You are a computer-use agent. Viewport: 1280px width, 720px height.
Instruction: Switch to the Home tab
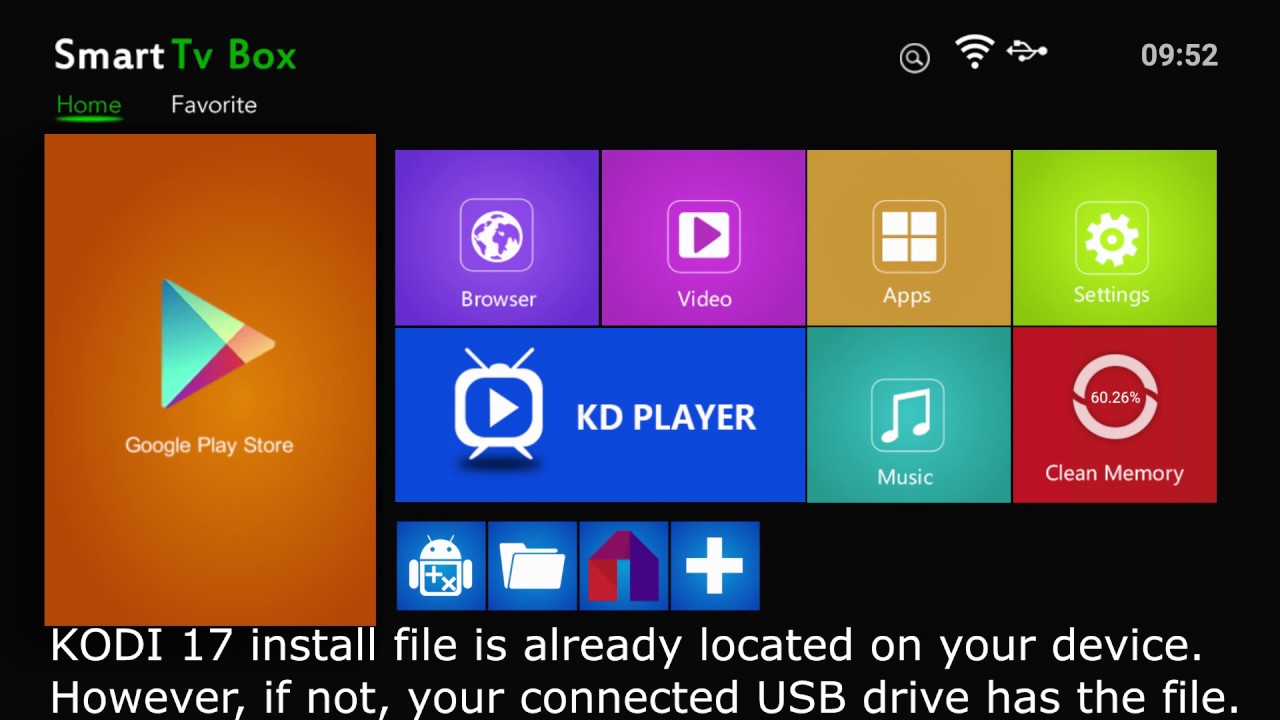[88, 105]
